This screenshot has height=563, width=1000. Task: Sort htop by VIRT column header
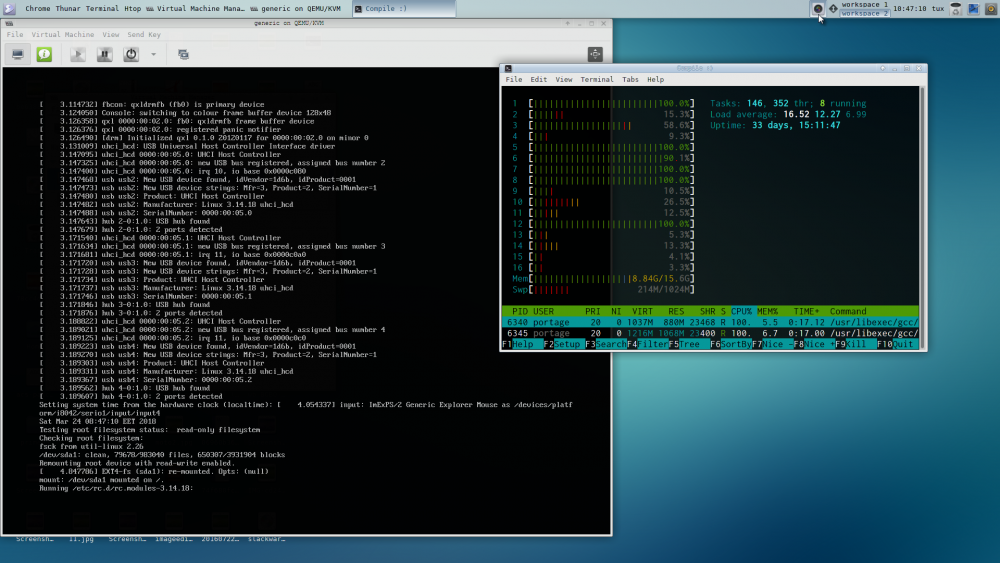(x=642, y=311)
